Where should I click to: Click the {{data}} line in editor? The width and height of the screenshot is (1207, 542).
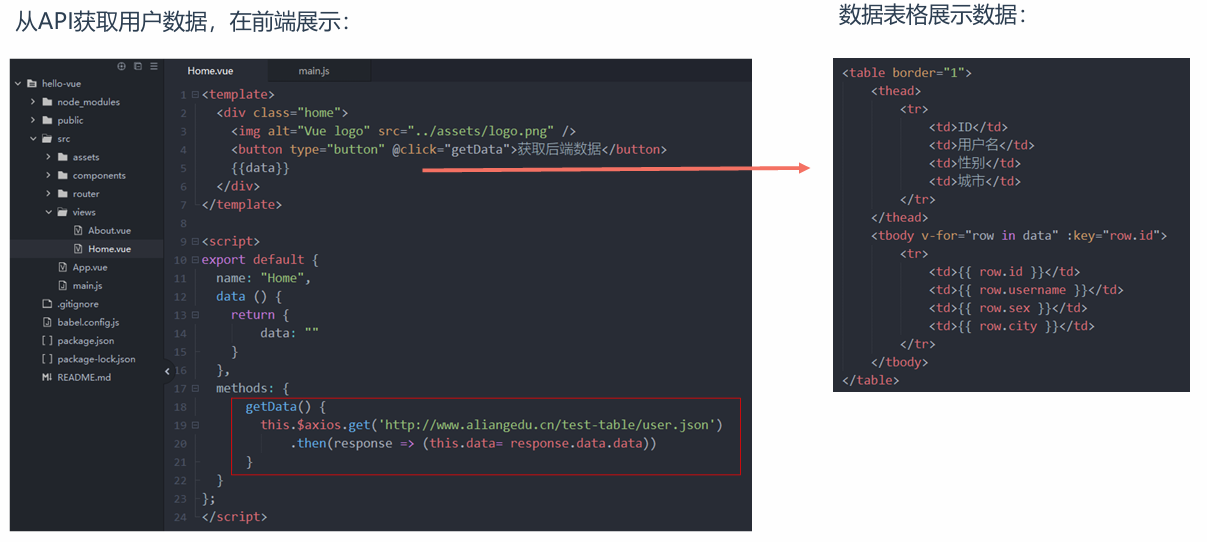click(260, 168)
